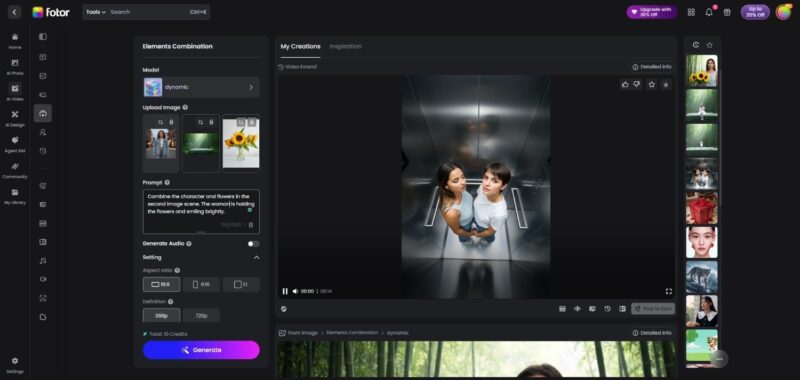Toggle Generate Audio switch
The height and width of the screenshot is (380, 800).
253,244
